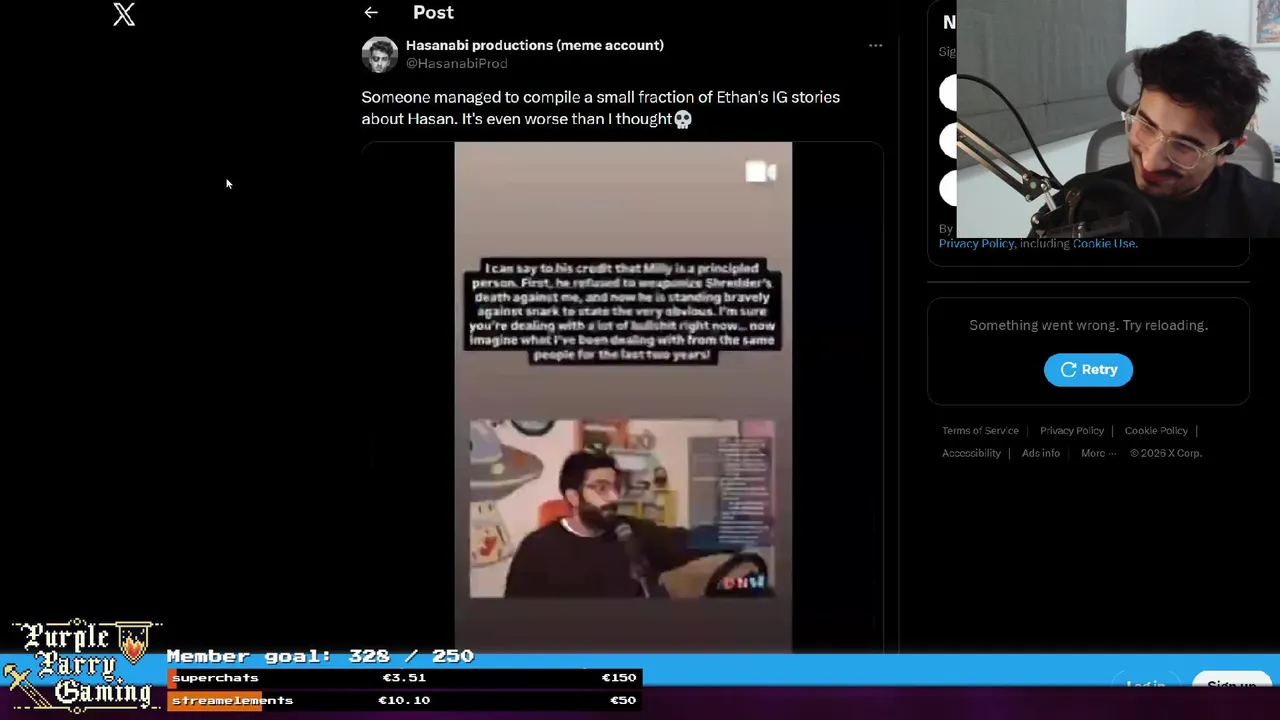
Task: Open the Privacy Policy link in signup box
Action: pyautogui.click(x=976, y=244)
